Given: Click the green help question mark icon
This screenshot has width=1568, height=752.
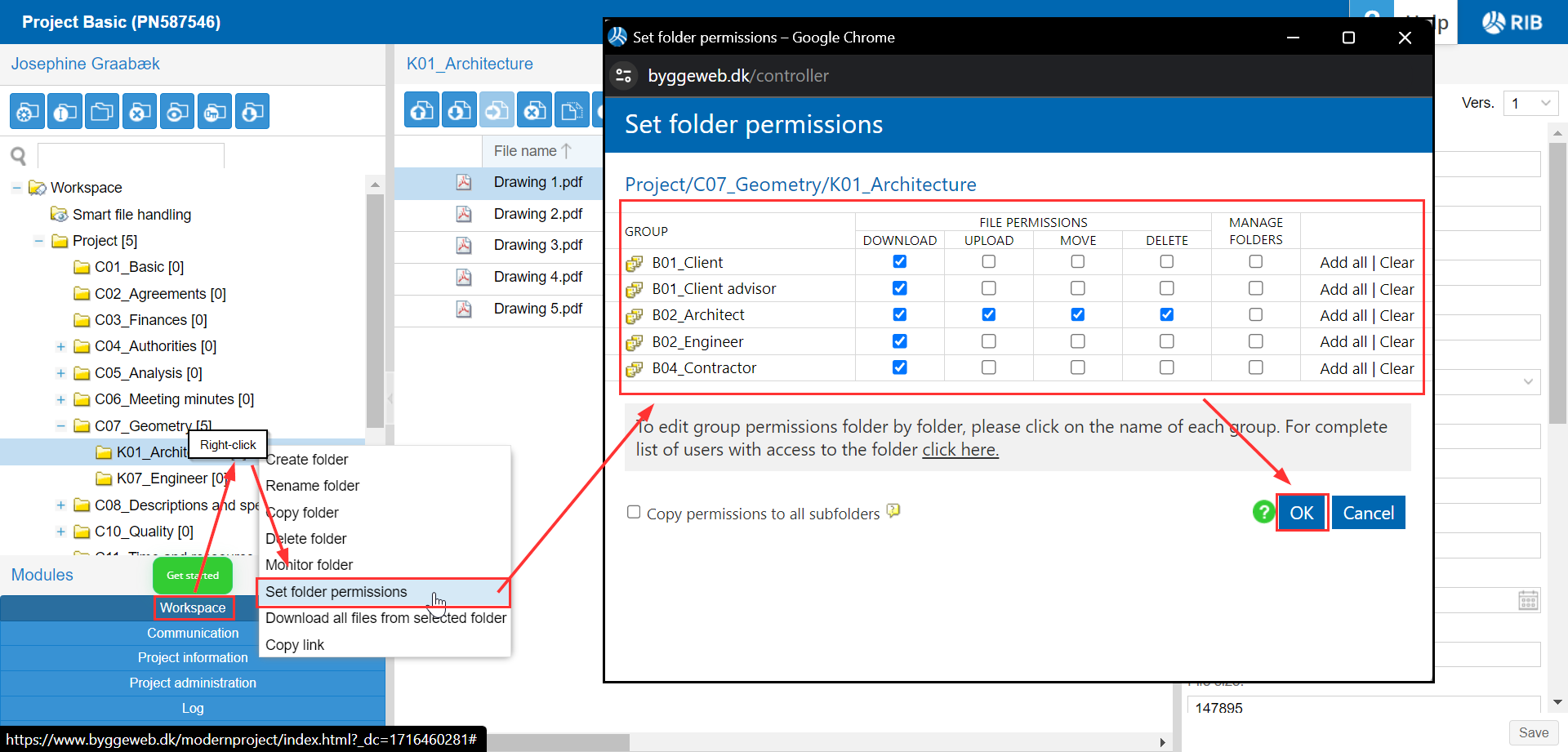Looking at the screenshot, I should 1263,512.
